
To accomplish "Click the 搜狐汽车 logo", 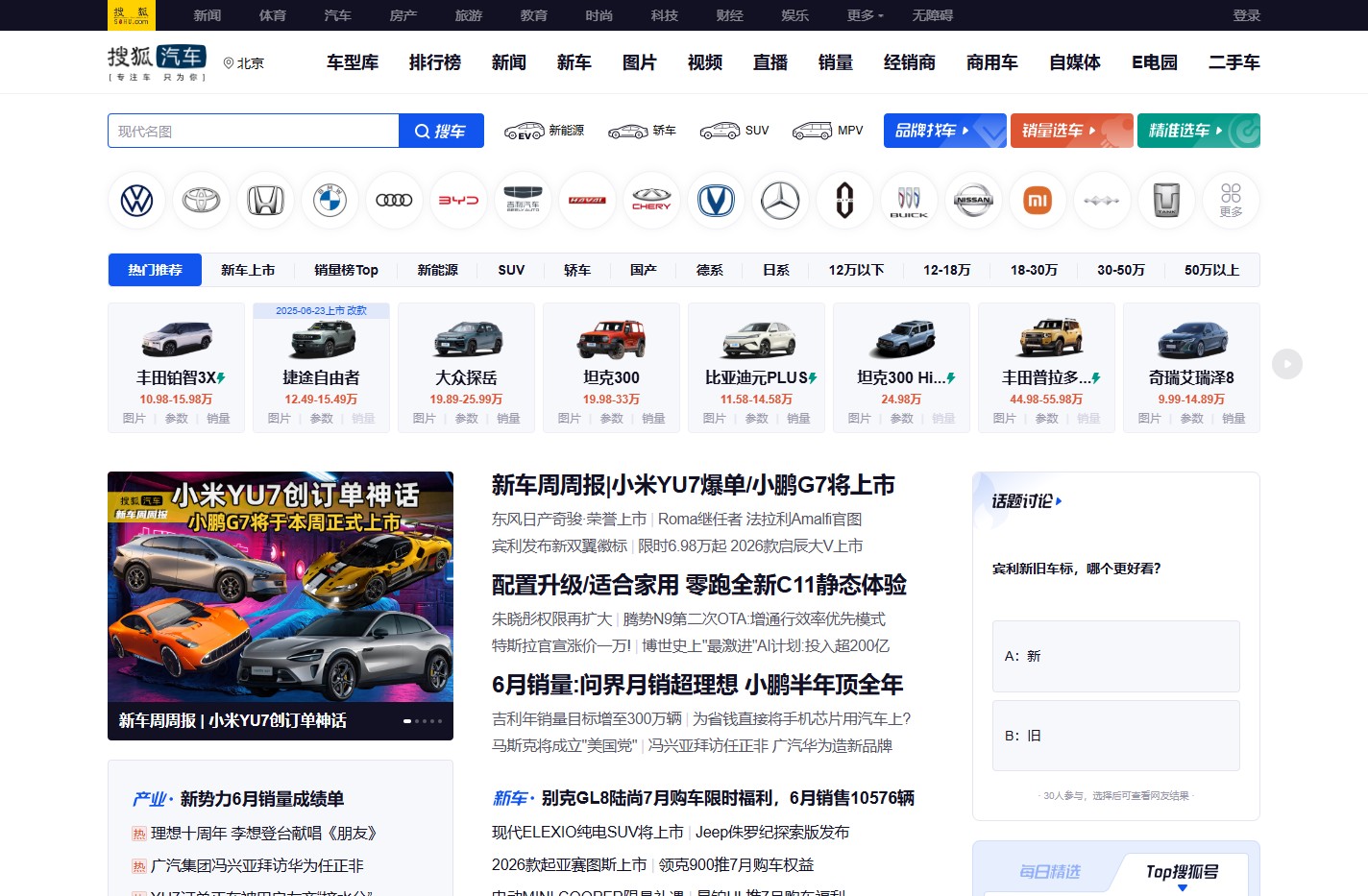I will [157, 62].
